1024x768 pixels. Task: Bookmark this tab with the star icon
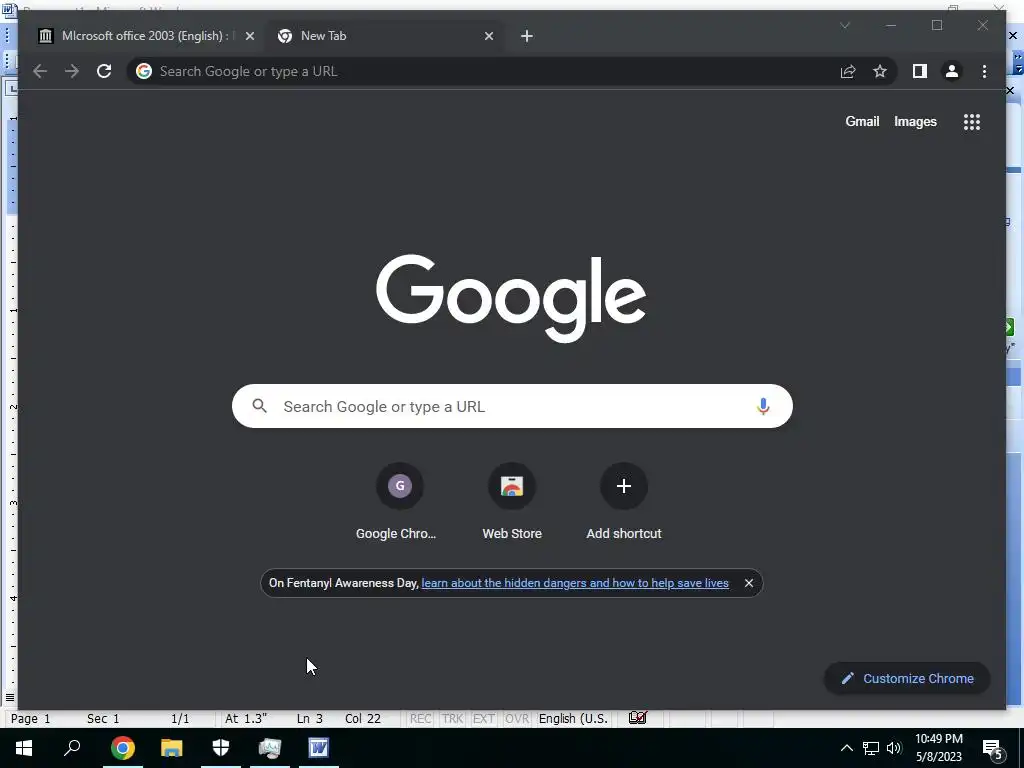point(880,71)
